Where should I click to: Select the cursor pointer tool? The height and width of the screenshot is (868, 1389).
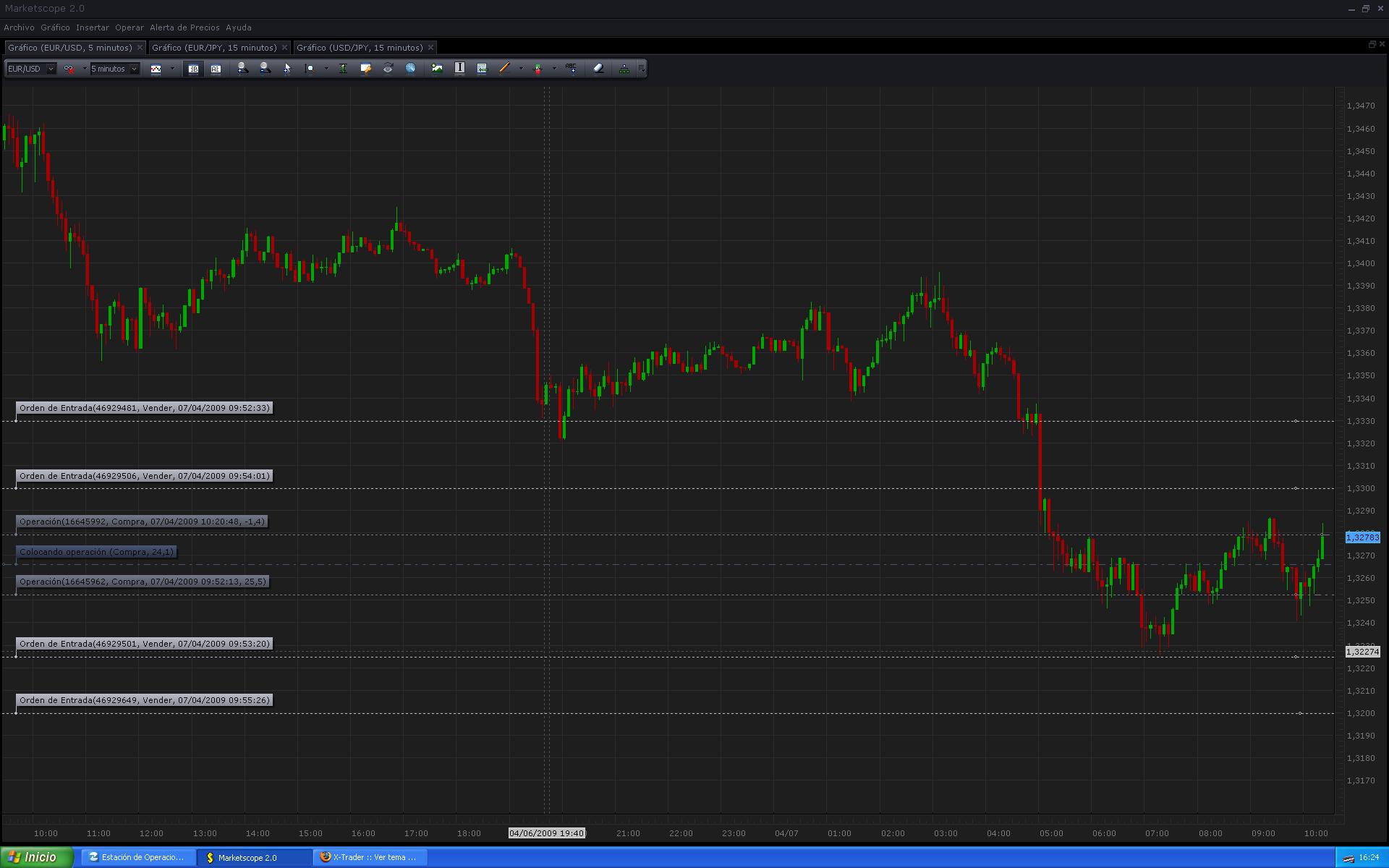pyautogui.click(x=287, y=69)
